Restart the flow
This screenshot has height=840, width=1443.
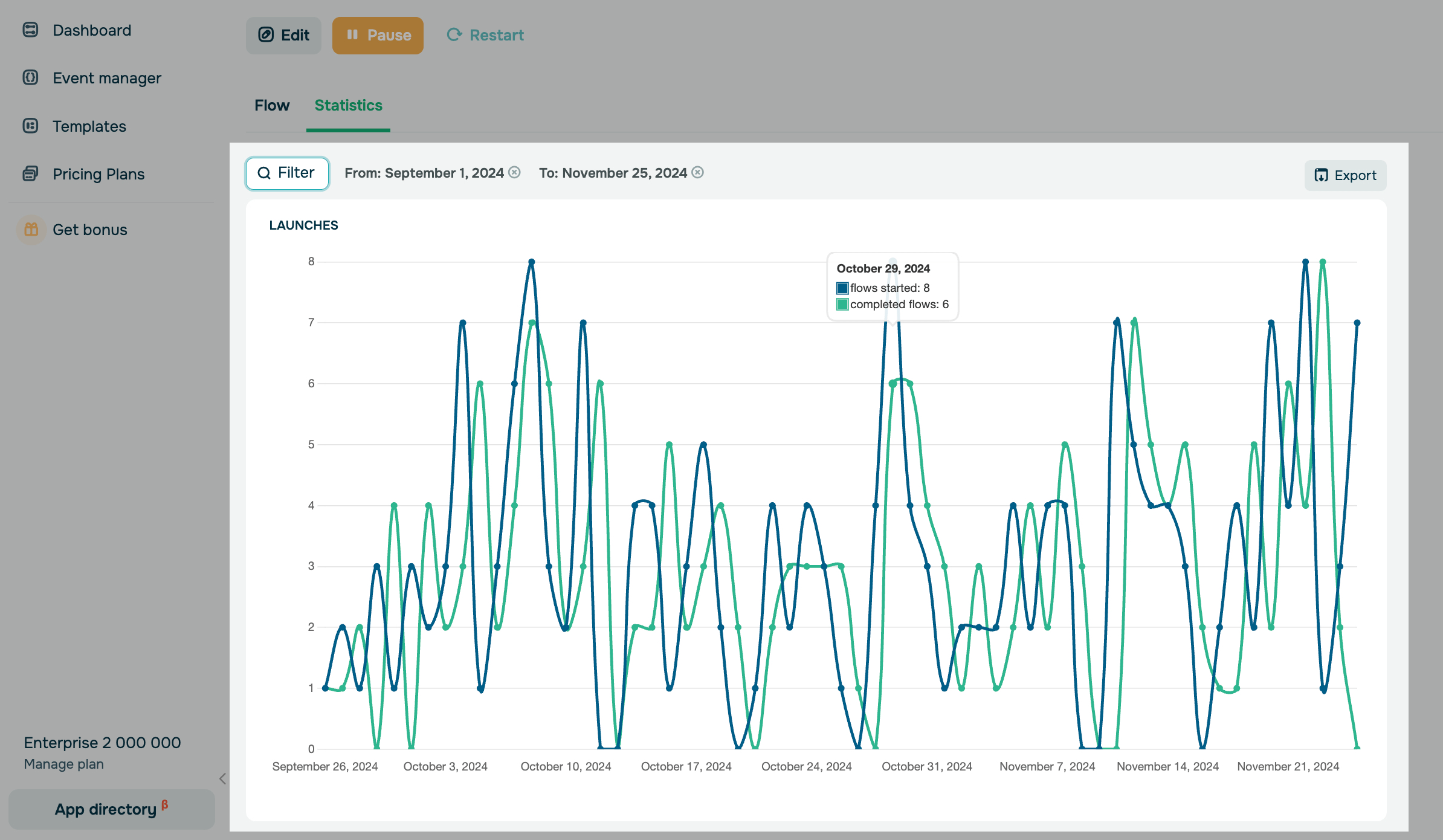click(x=485, y=35)
